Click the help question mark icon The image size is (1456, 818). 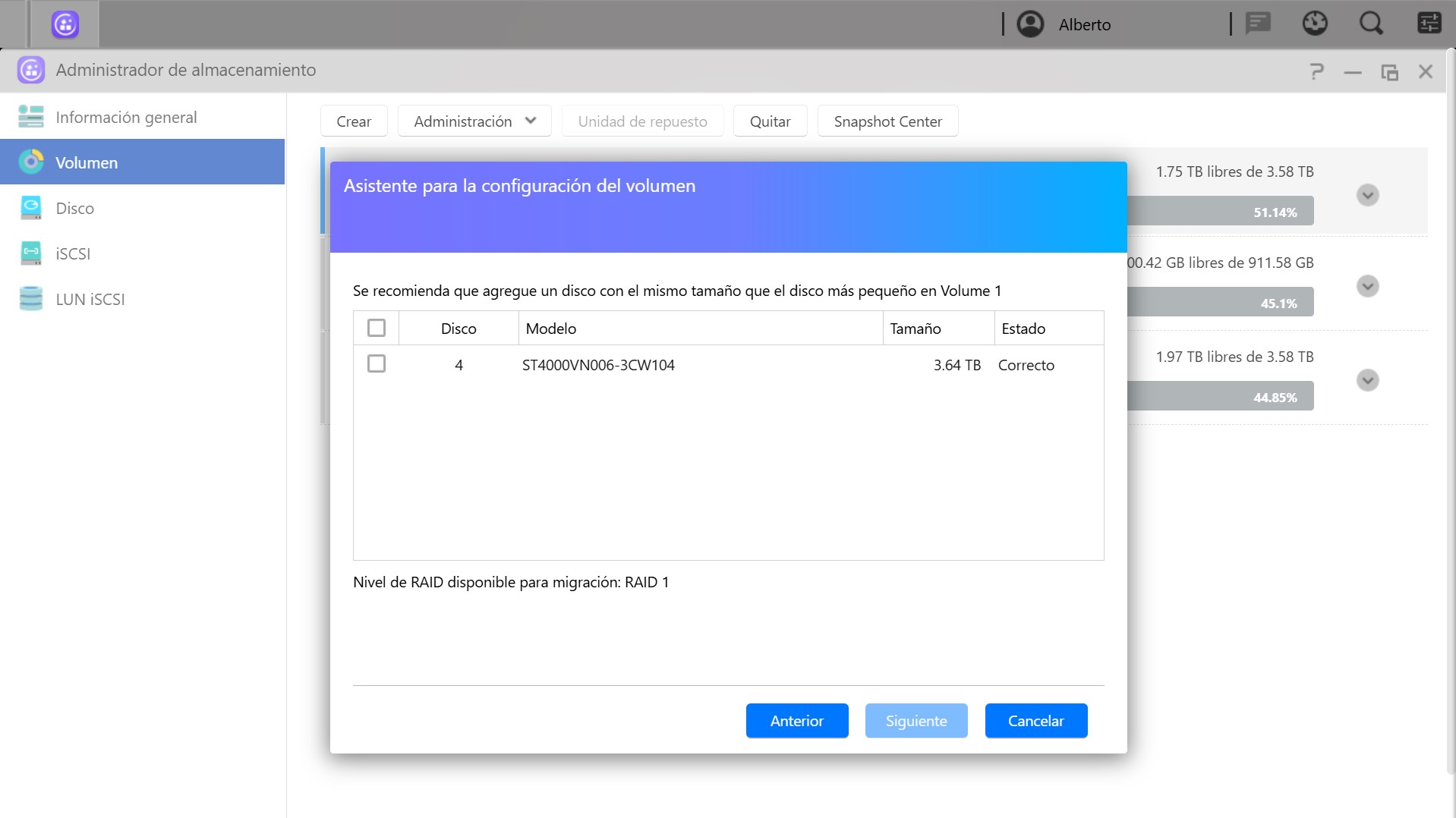click(x=1316, y=71)
